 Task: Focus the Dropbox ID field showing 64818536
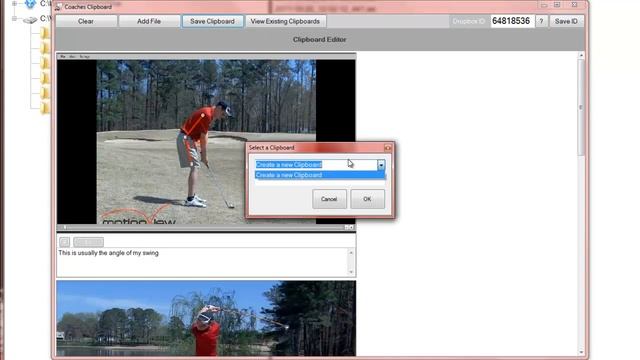(511, 21)
